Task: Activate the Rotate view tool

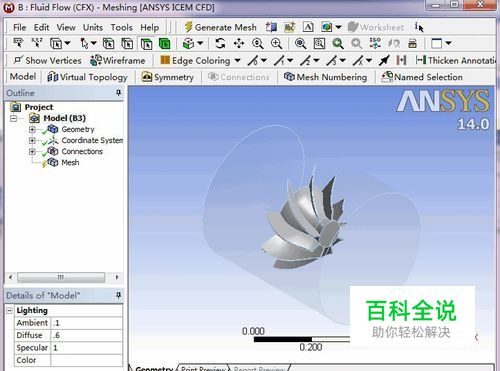Action: [220, 43]
